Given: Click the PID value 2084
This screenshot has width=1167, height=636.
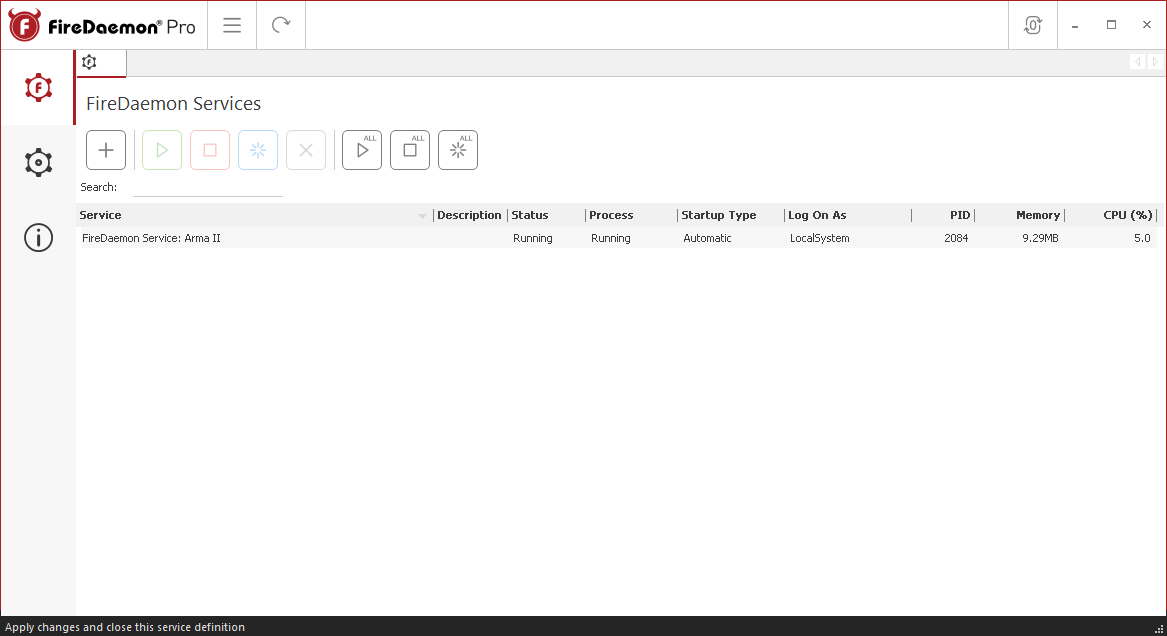Looking at the screenshot, I should [956, 238].
